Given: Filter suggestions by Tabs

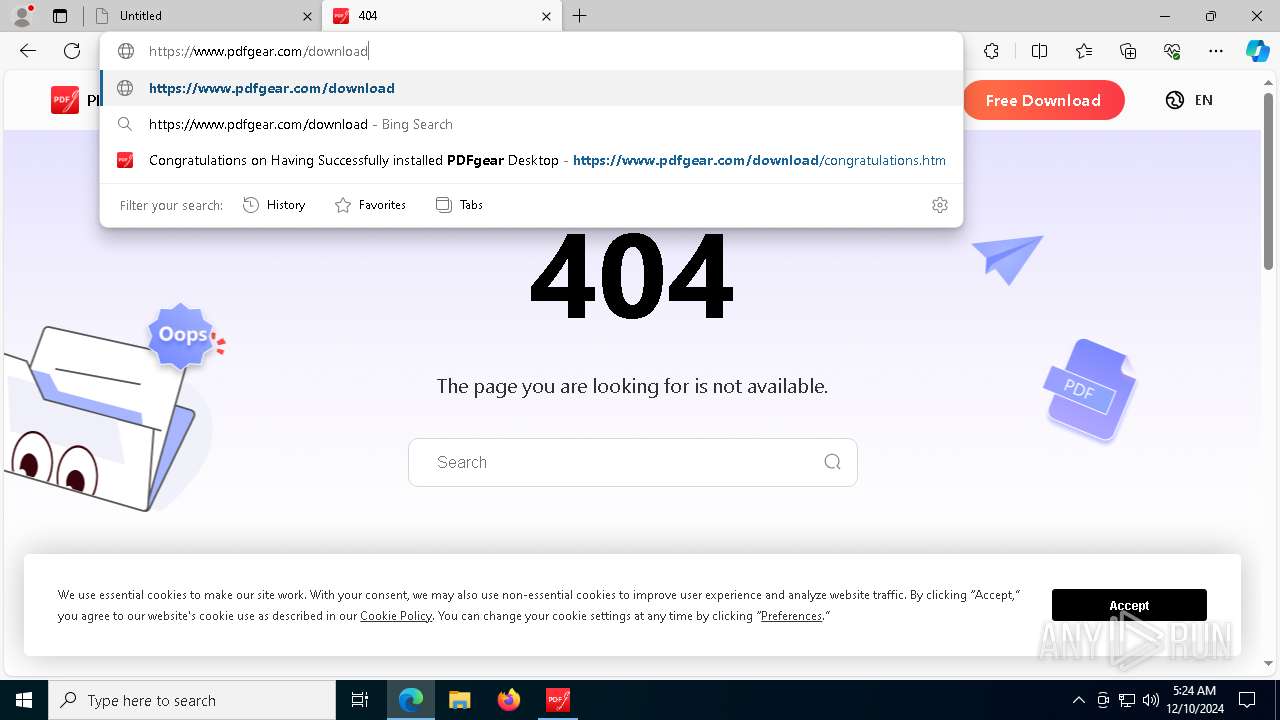Looking at the screenshot, I should (460, 205).
